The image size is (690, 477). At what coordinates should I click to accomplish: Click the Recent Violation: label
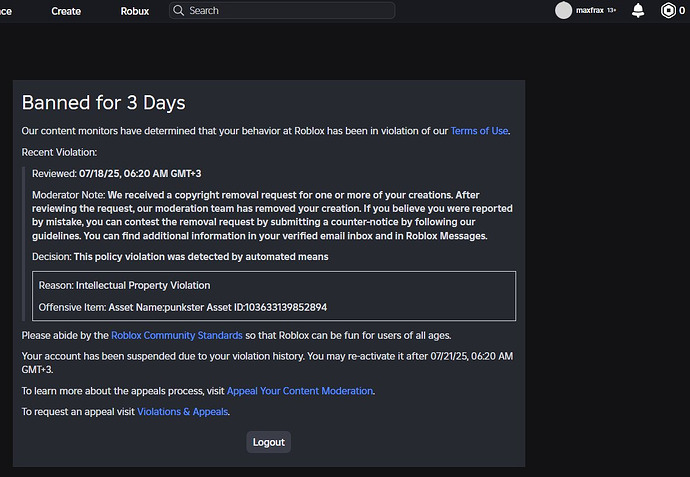click(59, 152)
